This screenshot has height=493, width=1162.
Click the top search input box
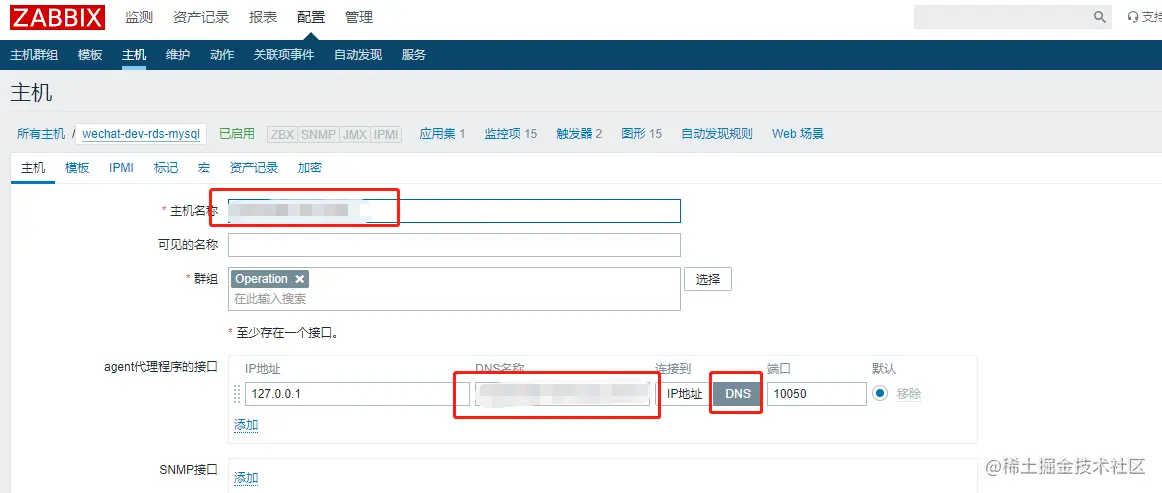point(1003,17)
